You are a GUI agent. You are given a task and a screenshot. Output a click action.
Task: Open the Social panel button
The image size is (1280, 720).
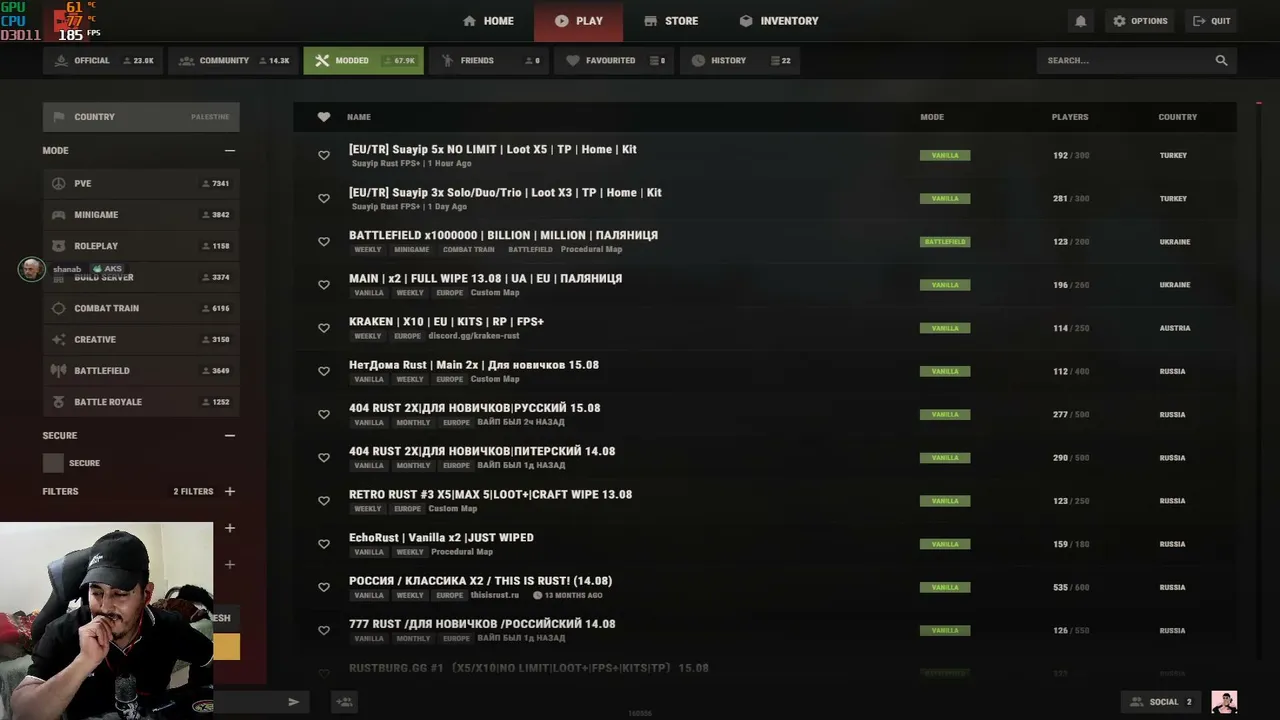pos(1161,702)
